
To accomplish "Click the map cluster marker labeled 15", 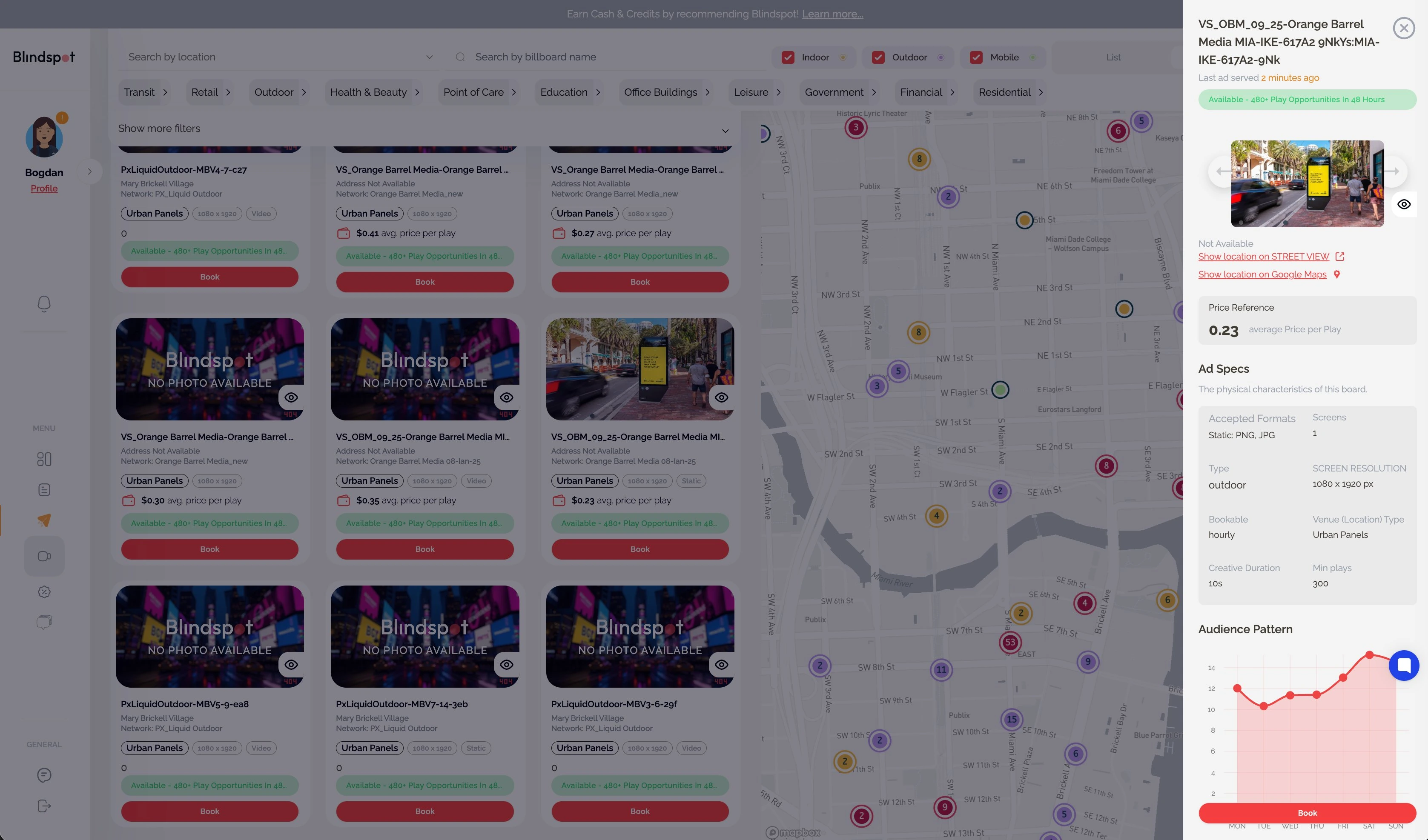I will point(1012,719).
